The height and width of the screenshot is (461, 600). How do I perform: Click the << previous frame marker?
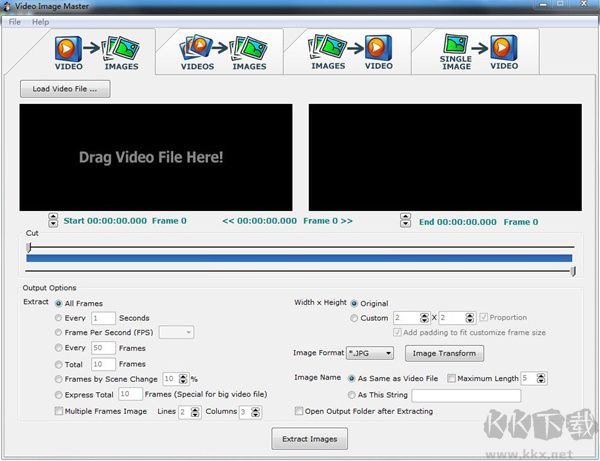click(x=228, y=221)
